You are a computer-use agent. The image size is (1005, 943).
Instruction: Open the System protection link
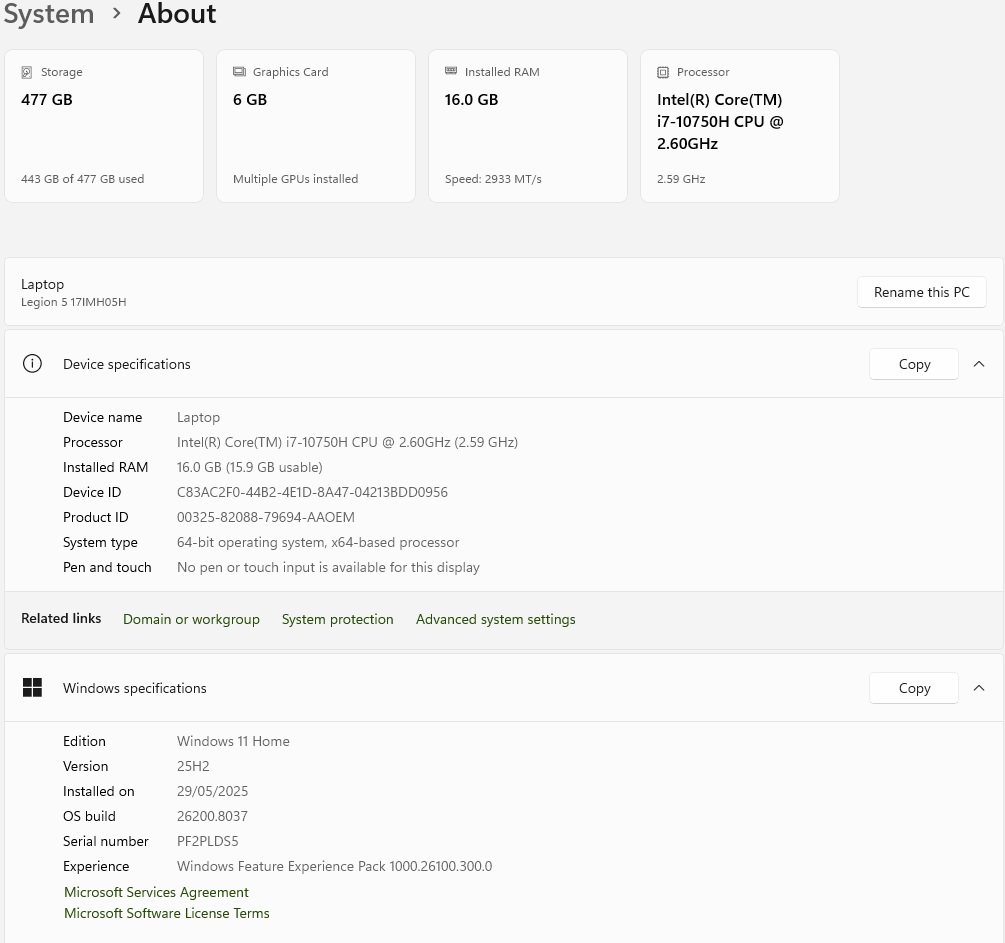point(337,619)
